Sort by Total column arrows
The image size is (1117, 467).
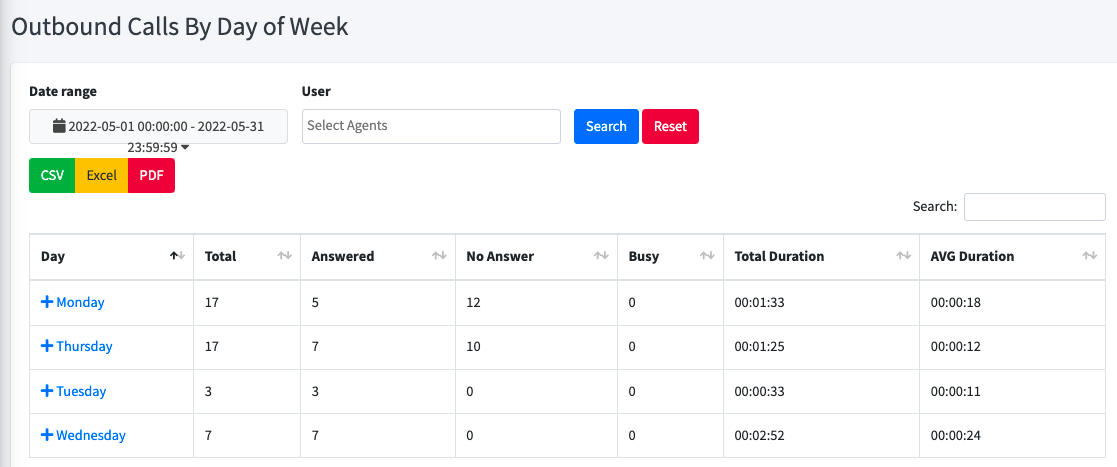coord(284,256)
